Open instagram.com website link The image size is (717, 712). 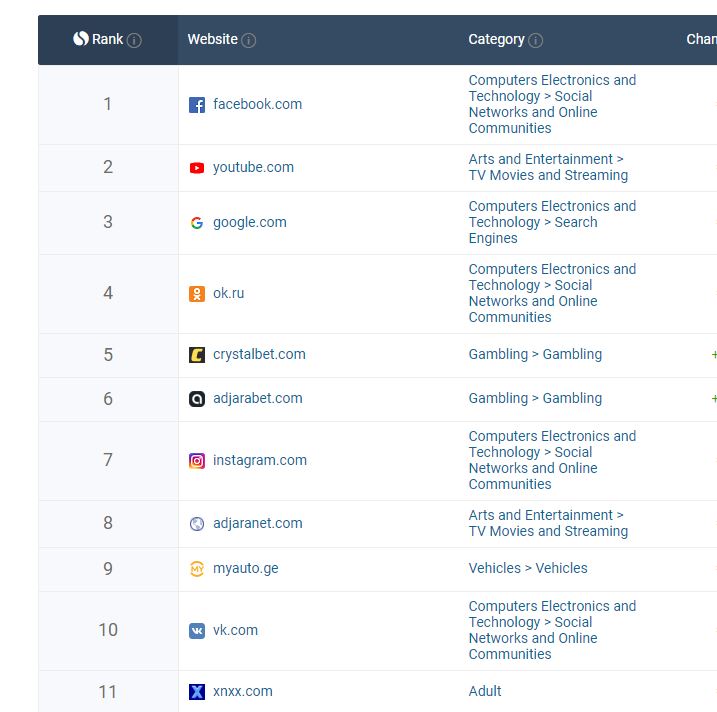click(x=260, y=460)
